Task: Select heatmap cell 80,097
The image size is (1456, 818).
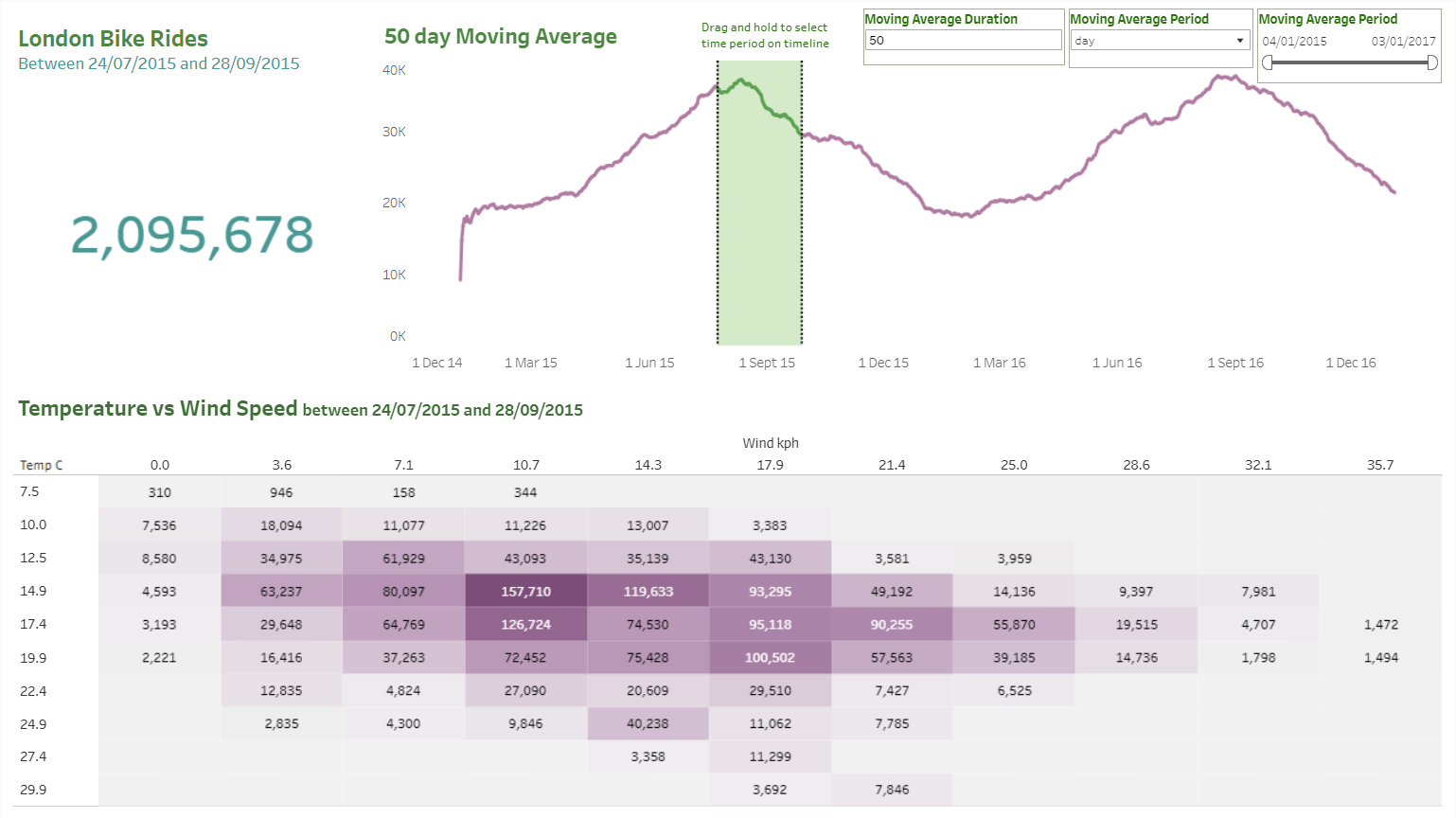Action: point(403,591)
